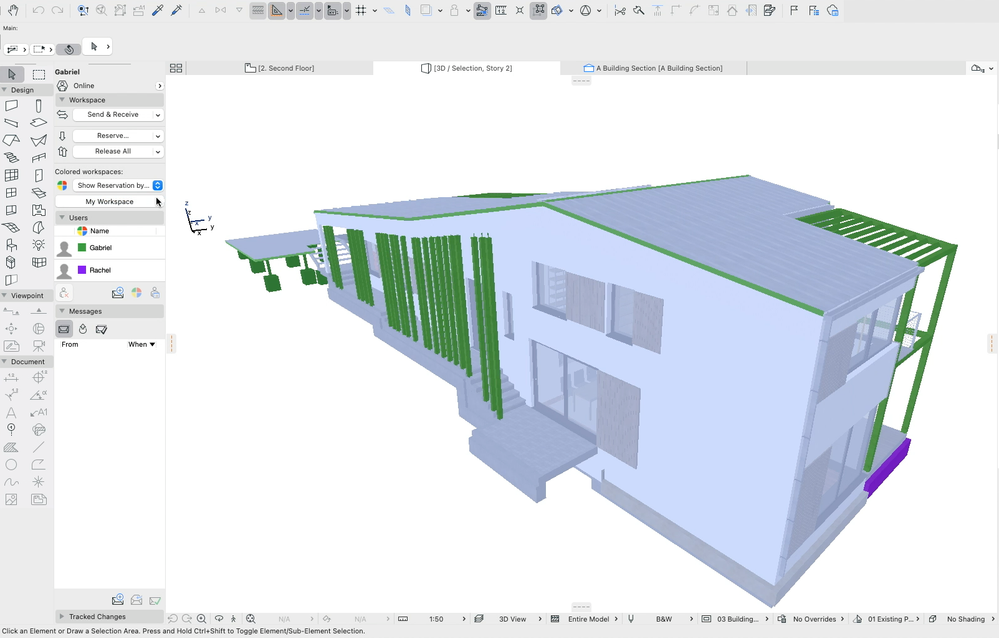
Task: Click the colored workspaces pie icon
Action: coord(62,185)
